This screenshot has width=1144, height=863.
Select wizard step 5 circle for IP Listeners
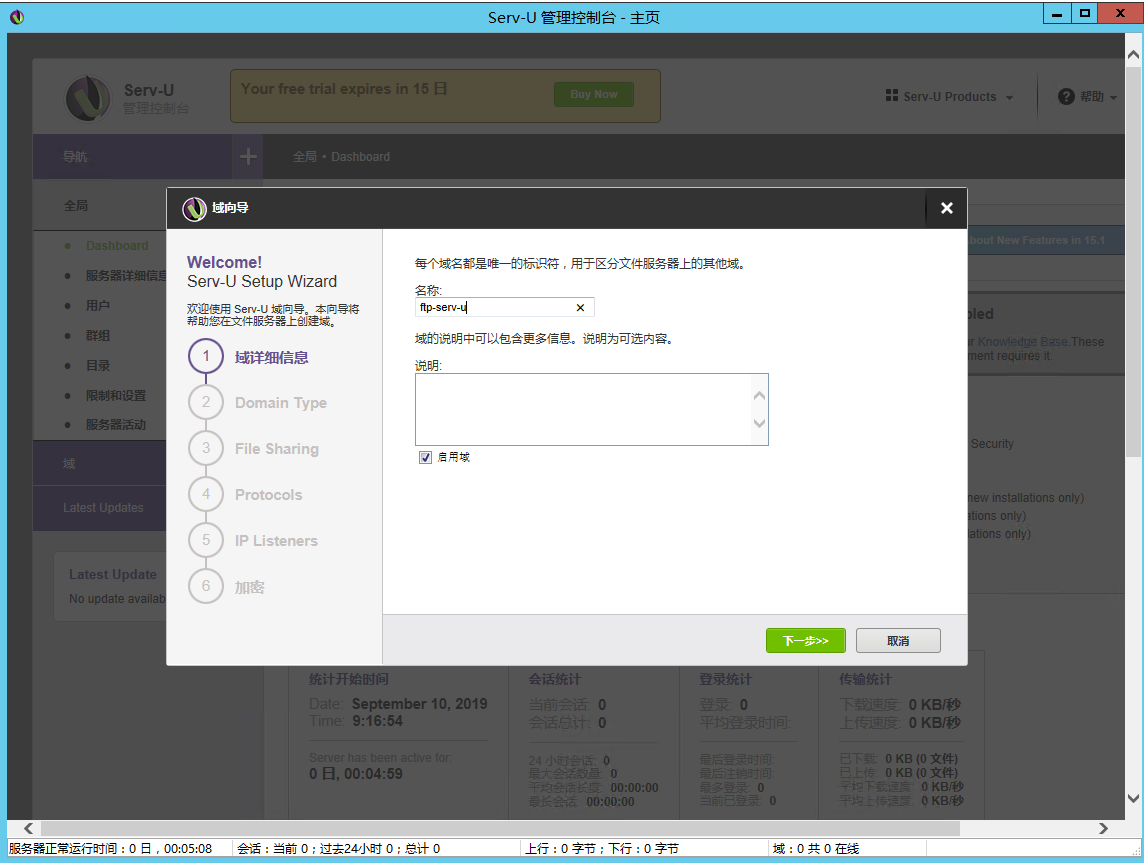tap(206, 540)
